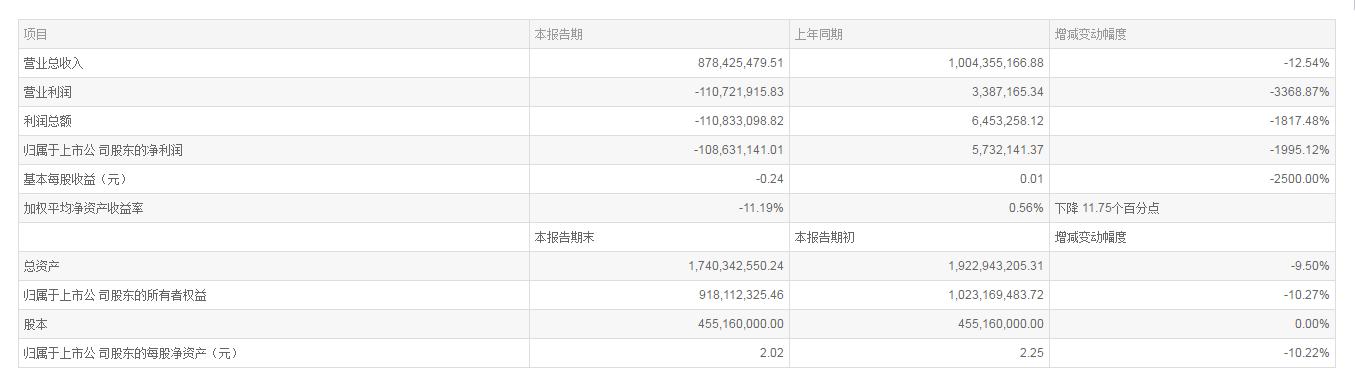Viewport: 1355px width, 373px height.
Task: Click the 基本每股收益（元） label
Action: coord(76,179)
